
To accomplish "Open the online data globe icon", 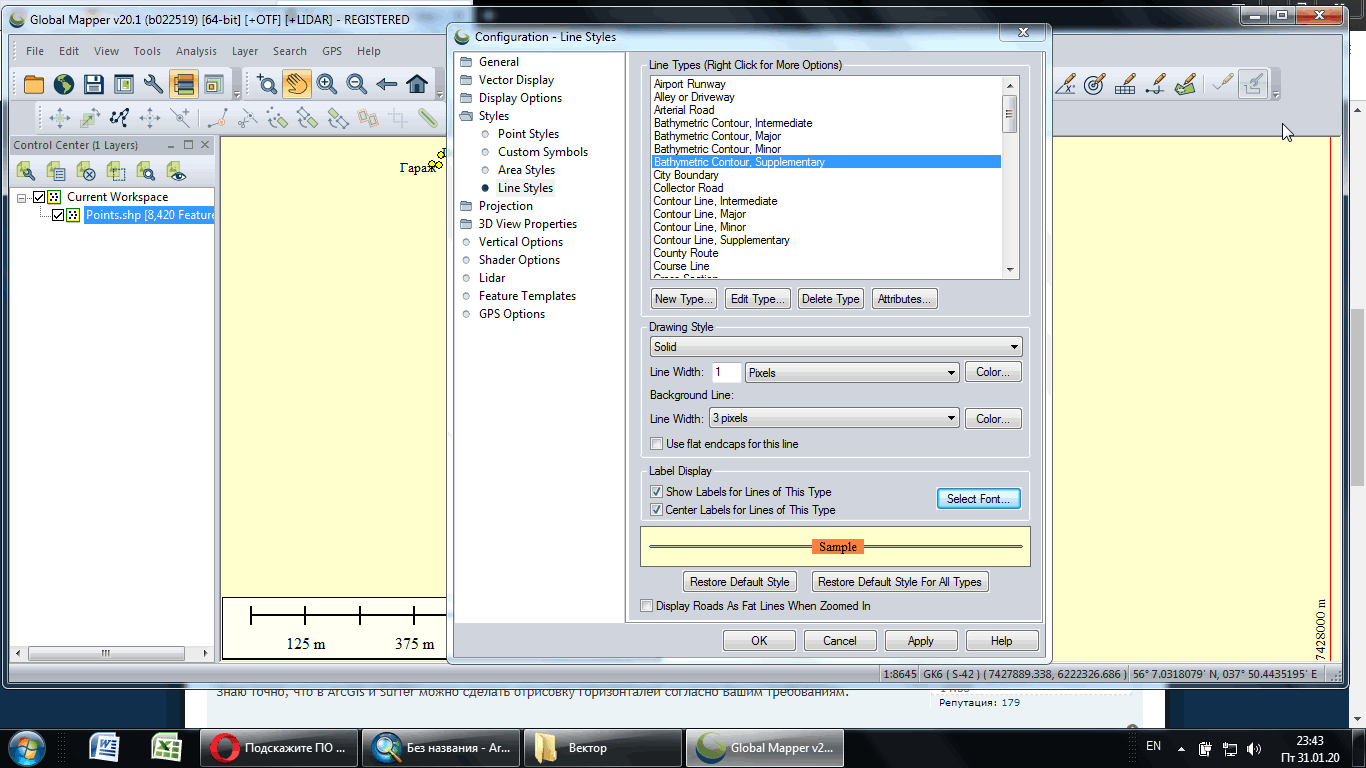I will 64,85.
